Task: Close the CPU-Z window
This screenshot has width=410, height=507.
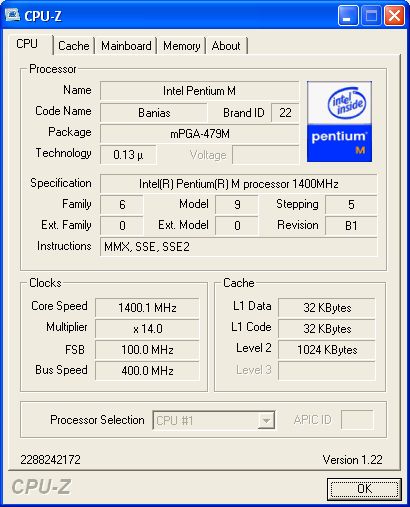Action: click(x=394, y=16)
